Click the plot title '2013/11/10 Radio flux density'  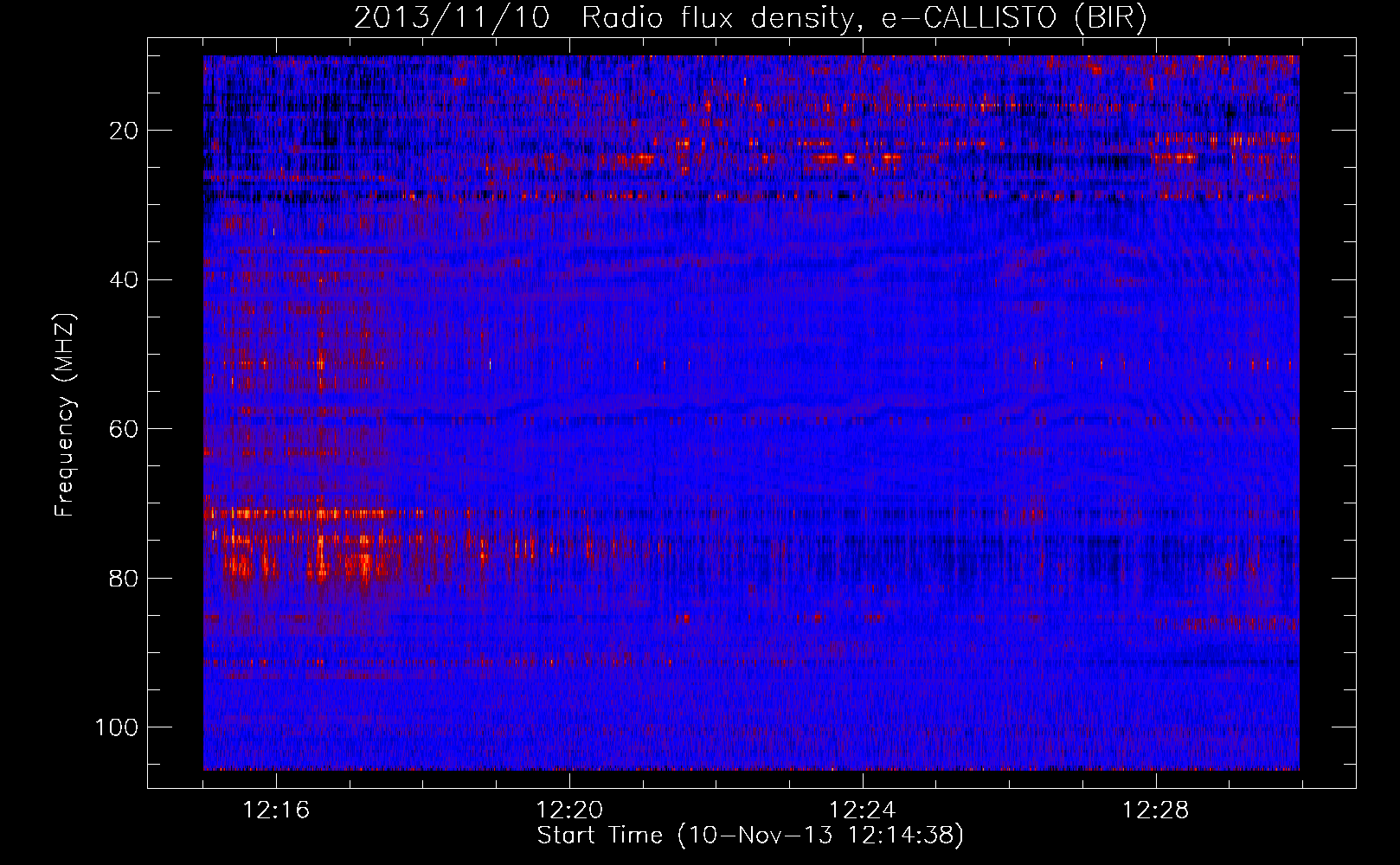[x=750, y=18]
